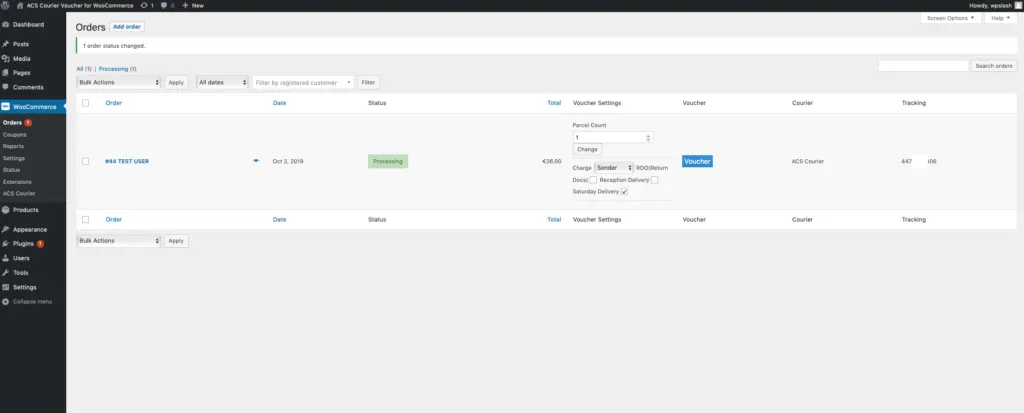
Task: Click the Plugins plug icon
Action: coord(5,244)
